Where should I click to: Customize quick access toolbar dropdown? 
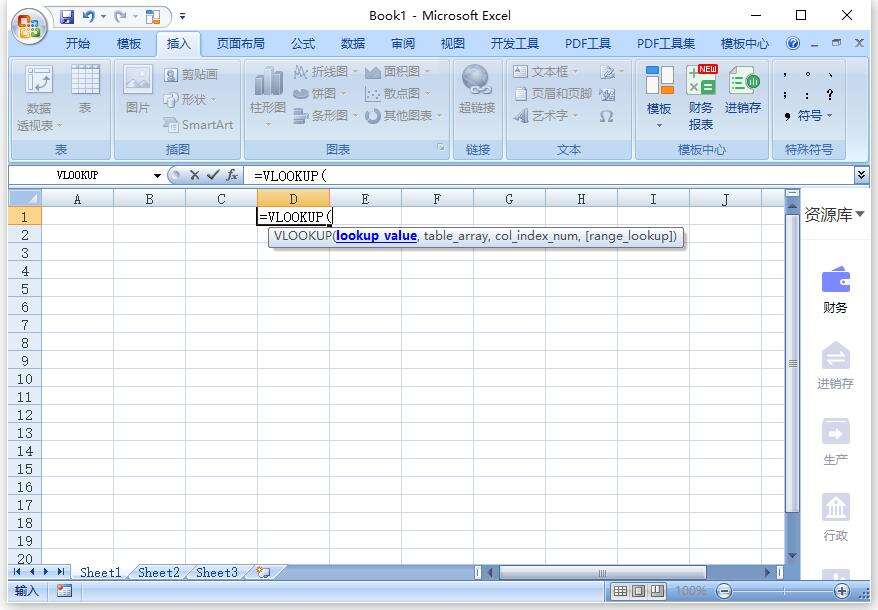(x=183, y=17)
